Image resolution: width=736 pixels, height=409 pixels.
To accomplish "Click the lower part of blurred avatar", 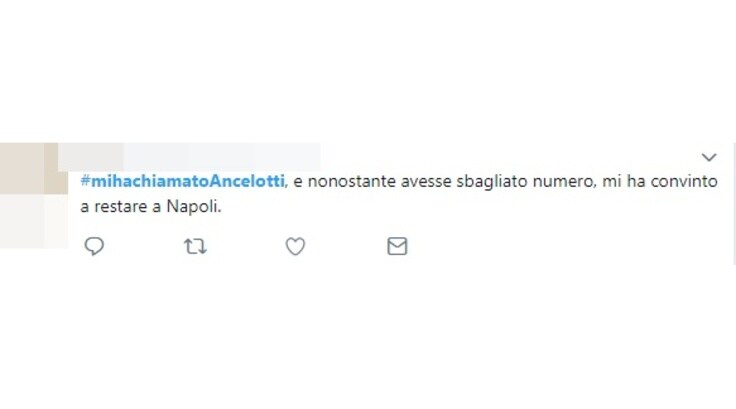I will coord(34,221).
